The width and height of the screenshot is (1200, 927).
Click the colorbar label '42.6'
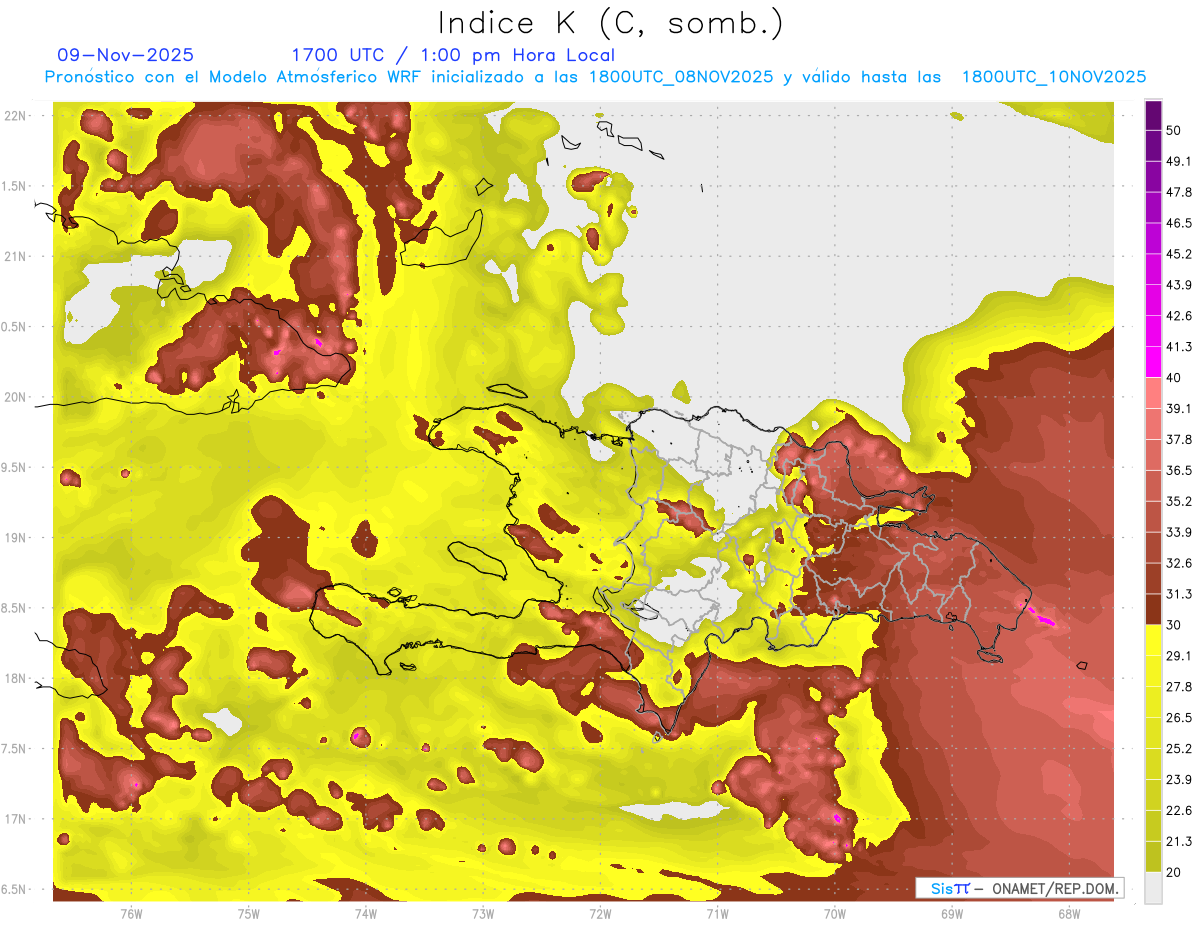[x=1179, y=316]
